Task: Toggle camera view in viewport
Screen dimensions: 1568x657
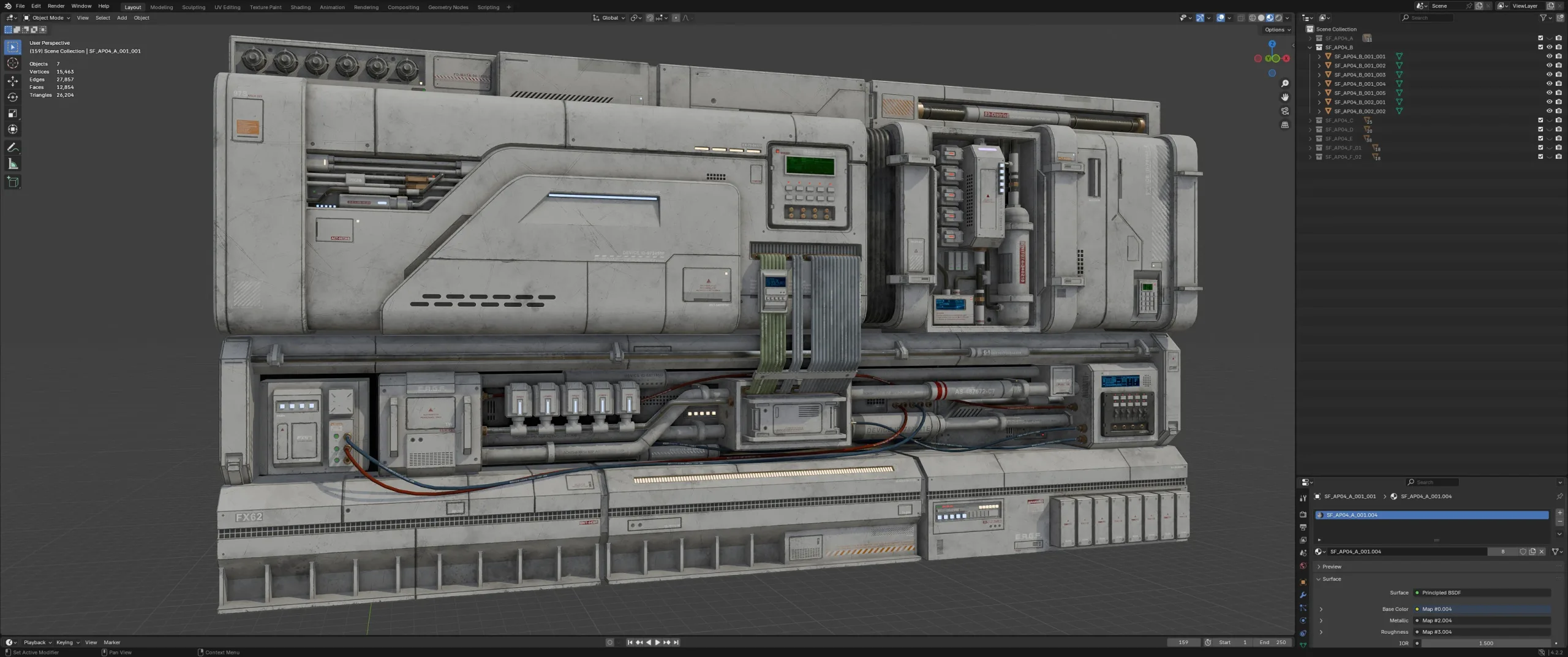Action: pos(1284,111)
